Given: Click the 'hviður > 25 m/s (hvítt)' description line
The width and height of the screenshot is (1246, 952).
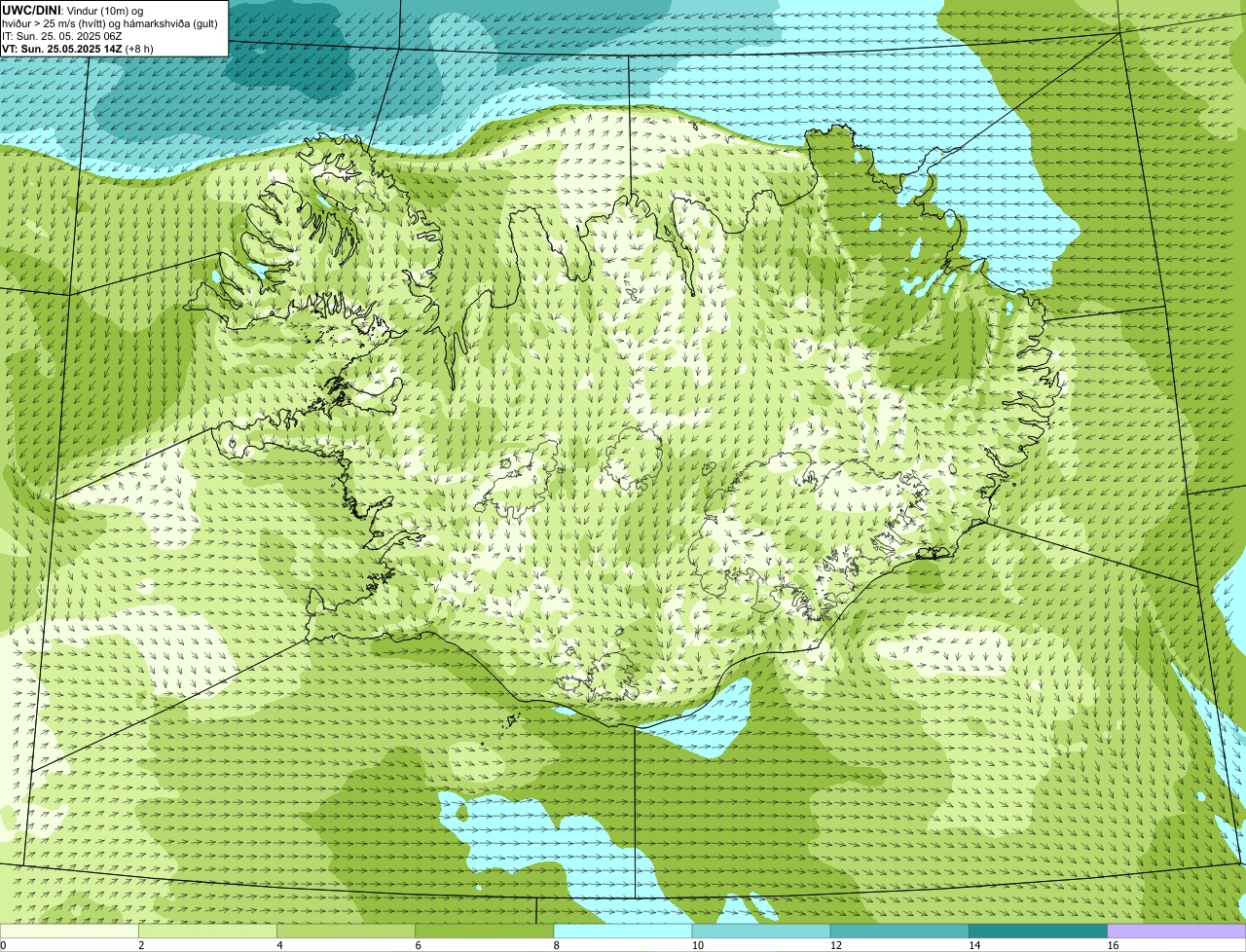Looking at the screenshot, I should point(110,23).
